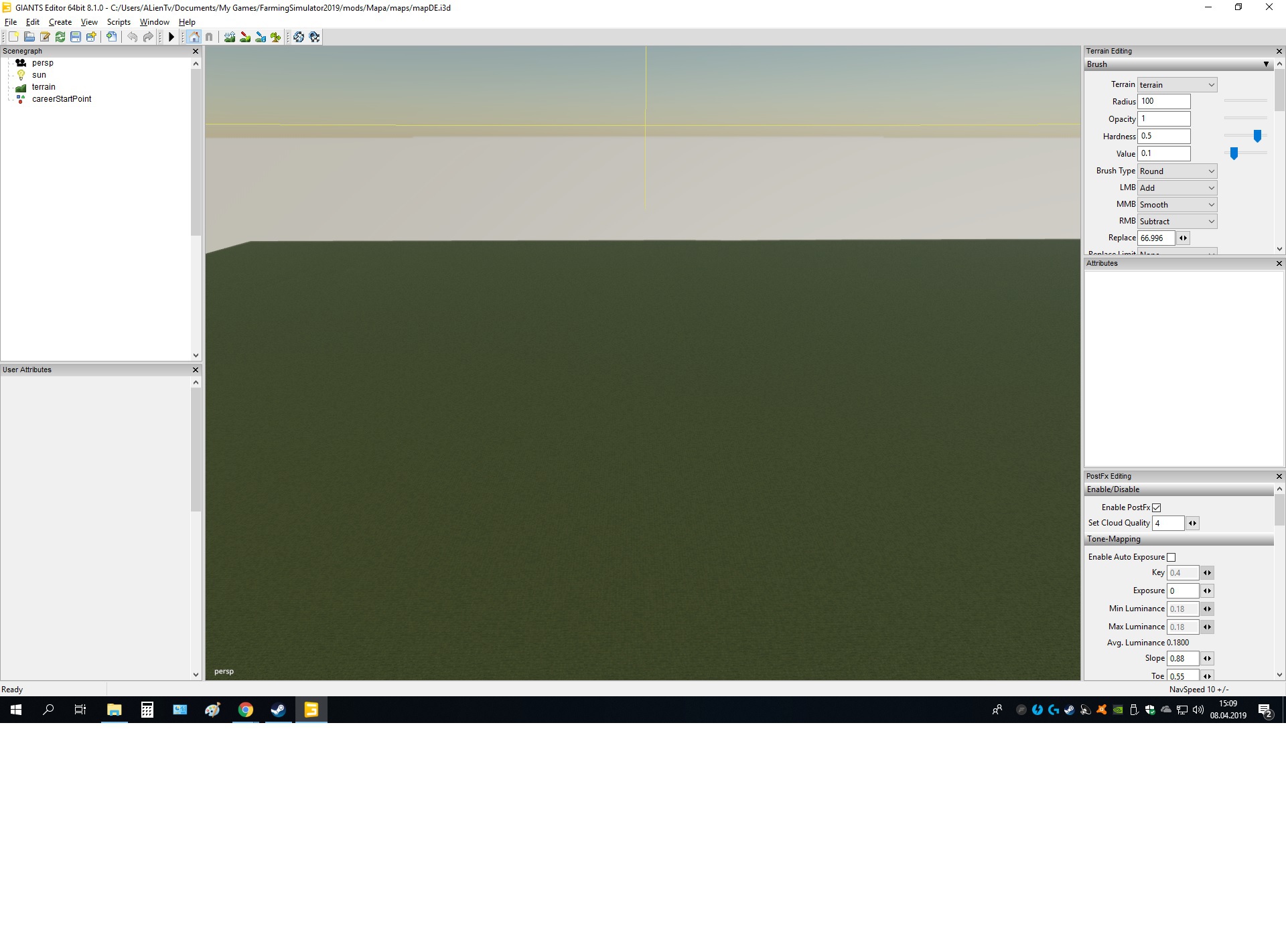Click the notepad-with-pencil toolbar icon
Viewport: 1286px width, 952px height.
pos(45,37)
